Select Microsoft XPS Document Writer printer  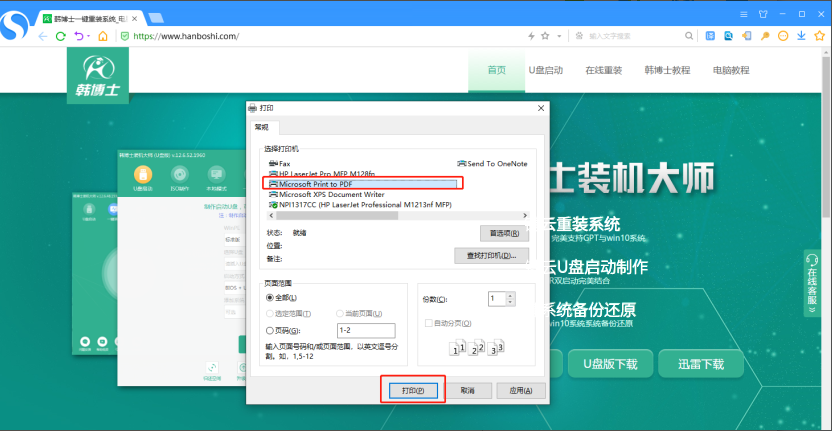pyautogui.click(x=327, y=194)
